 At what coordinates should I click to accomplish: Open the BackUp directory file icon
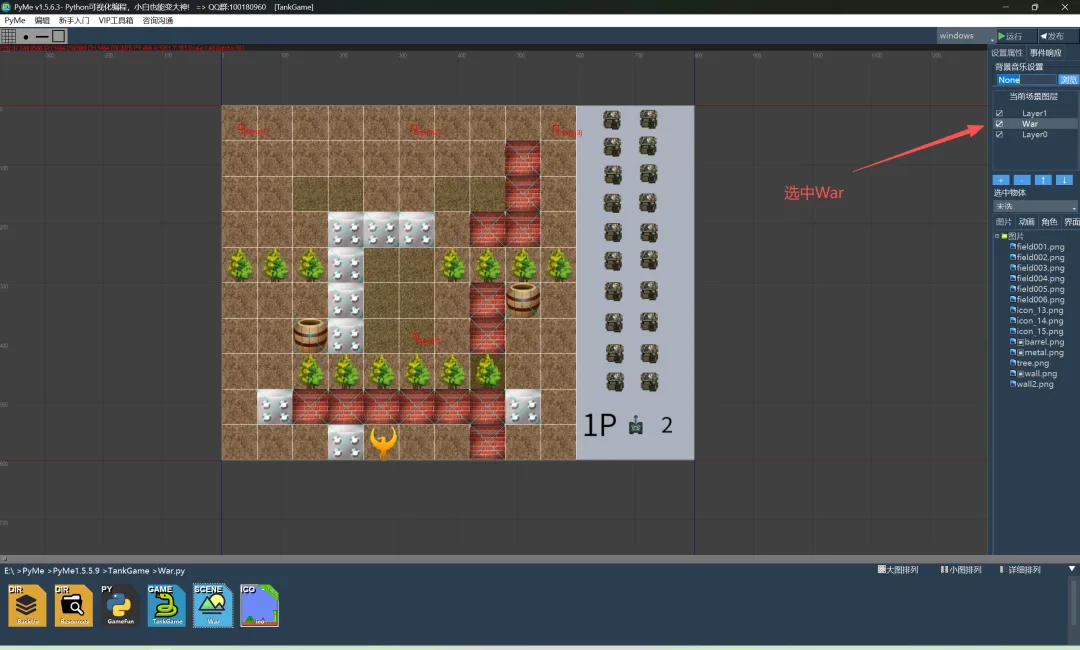point(27,605)
